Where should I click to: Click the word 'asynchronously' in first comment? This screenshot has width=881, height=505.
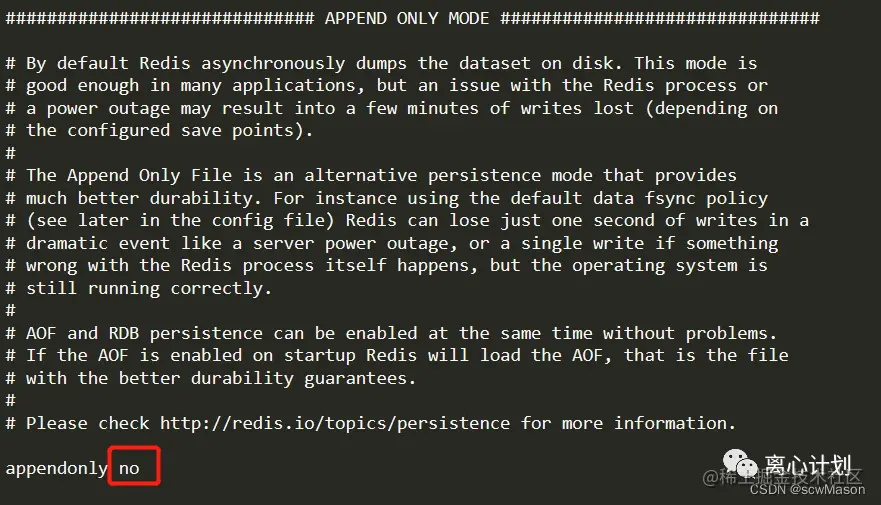[273, 63]
